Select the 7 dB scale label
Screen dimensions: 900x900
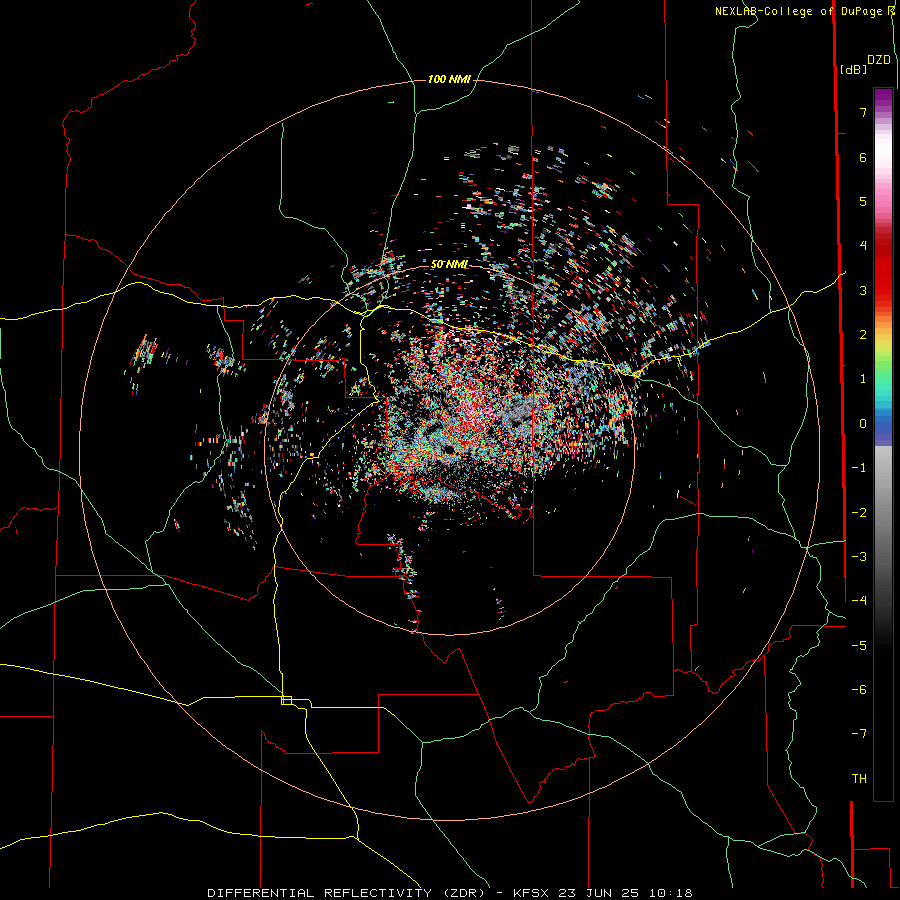click(x=863, y=112)
